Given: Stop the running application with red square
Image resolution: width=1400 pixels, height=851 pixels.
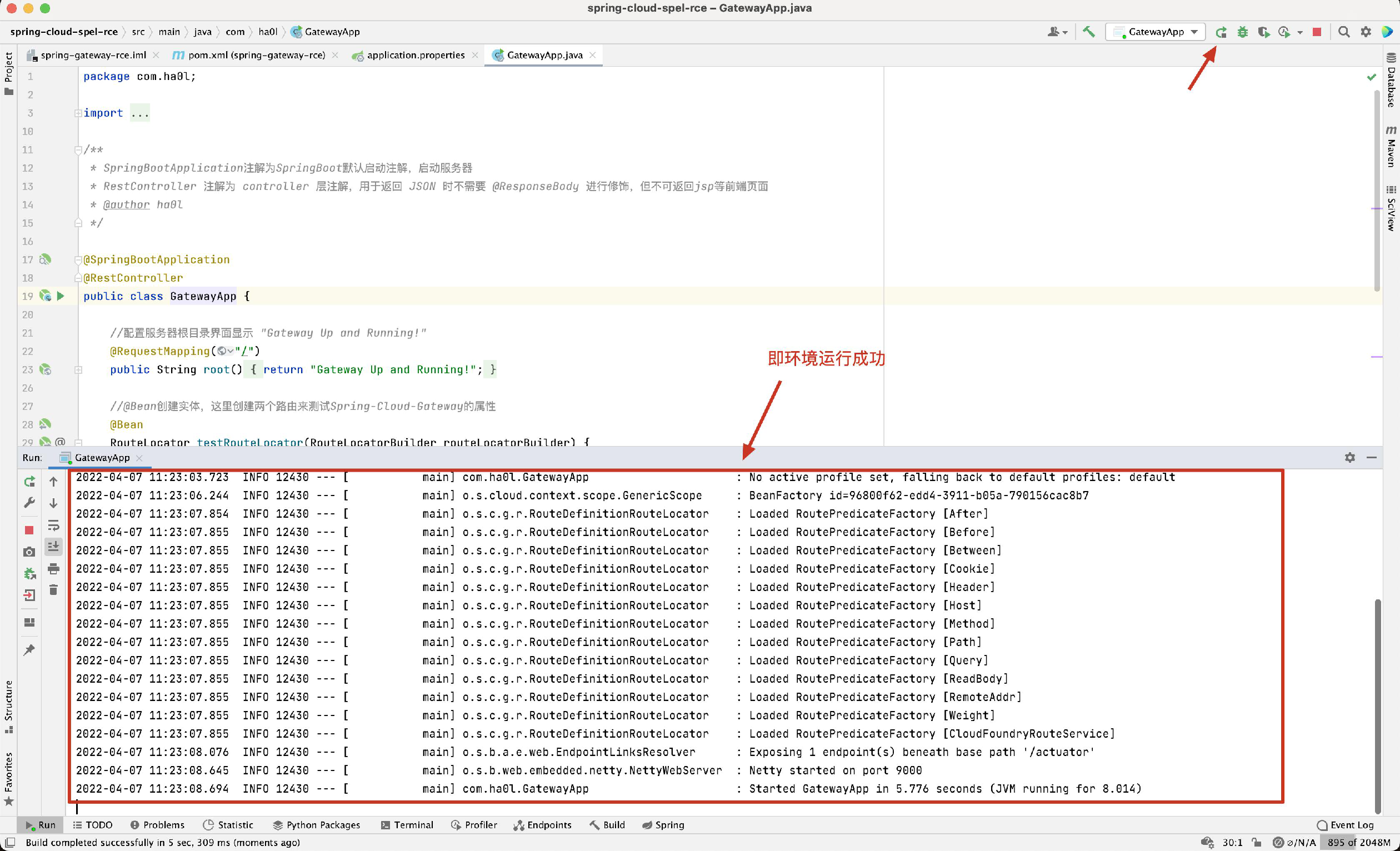Looking at the screenshot, I should (x=1317, y=32).
